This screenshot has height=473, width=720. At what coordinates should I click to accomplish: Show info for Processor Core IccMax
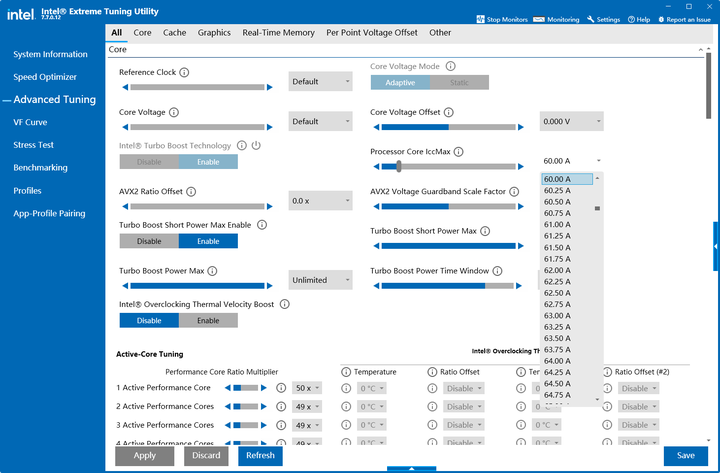(458, 152)
